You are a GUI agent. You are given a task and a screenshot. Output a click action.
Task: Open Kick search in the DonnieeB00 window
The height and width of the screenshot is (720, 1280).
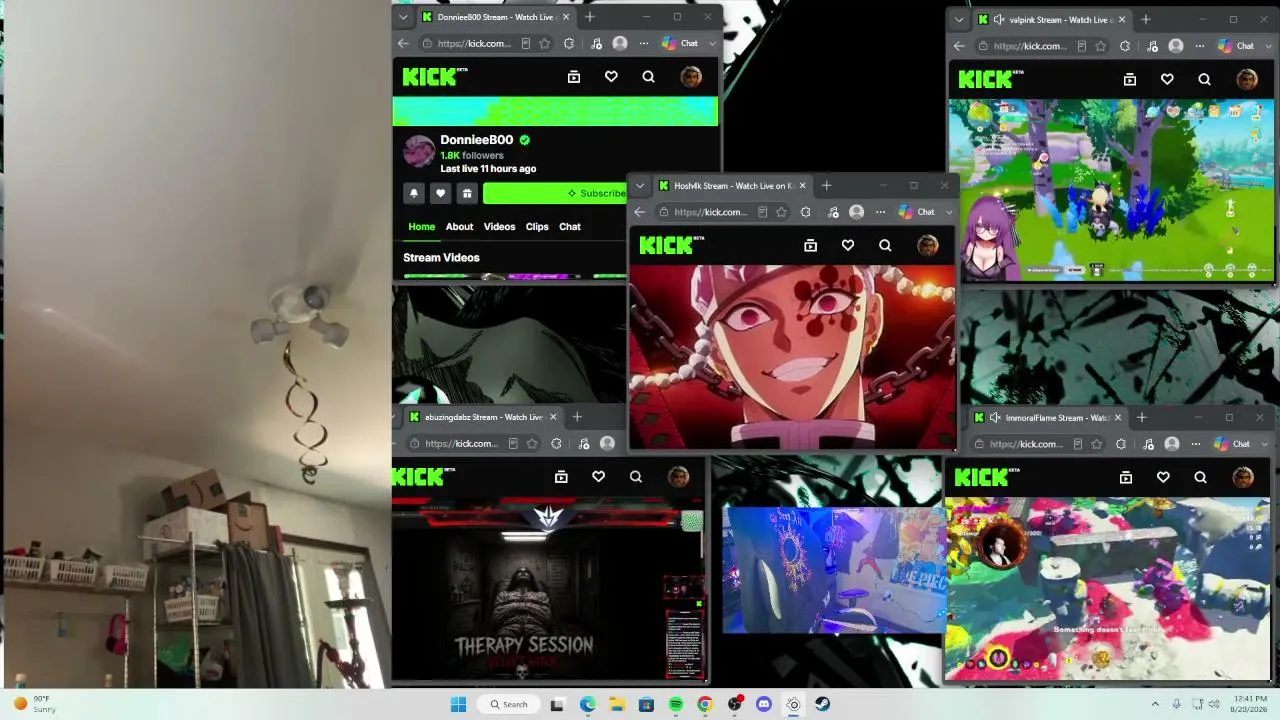pos(648,77)
